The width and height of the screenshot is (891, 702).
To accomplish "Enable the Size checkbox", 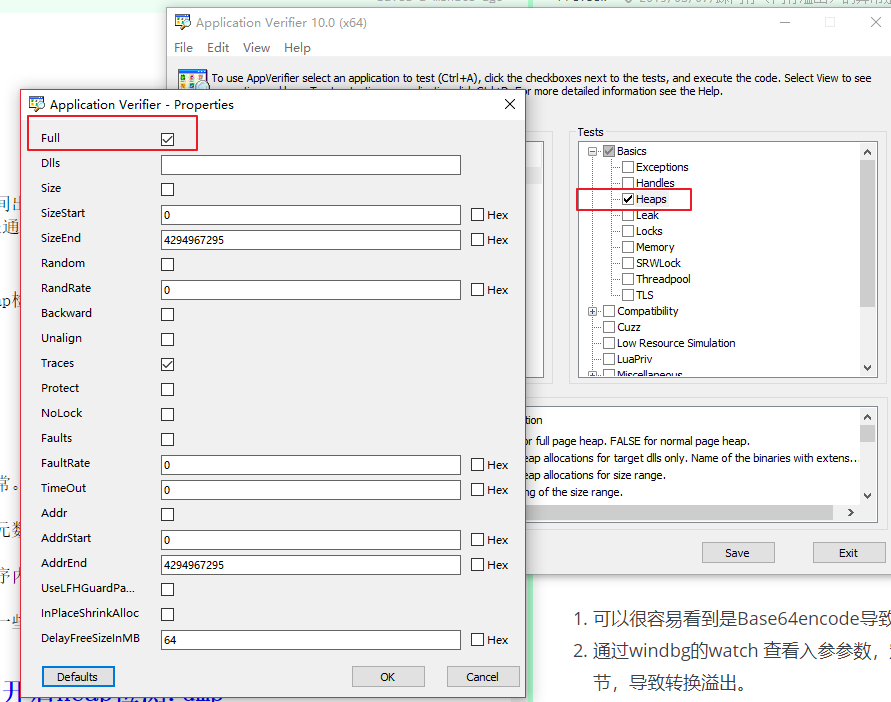I will pos(168,189).
